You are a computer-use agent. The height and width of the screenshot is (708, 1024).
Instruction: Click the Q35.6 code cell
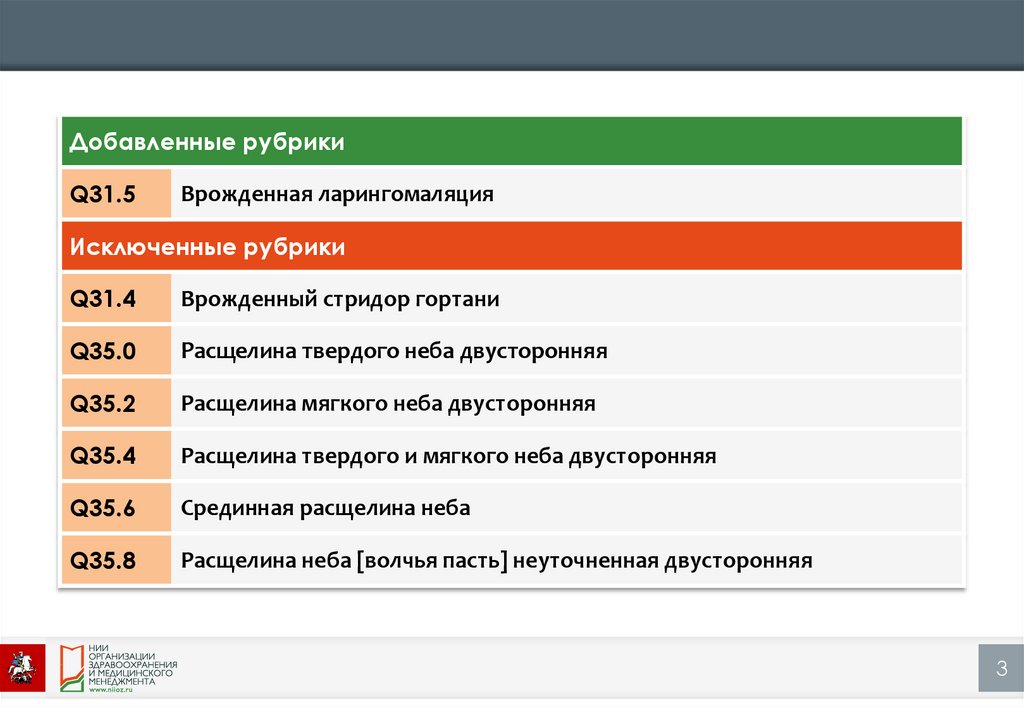pos(115,508)
